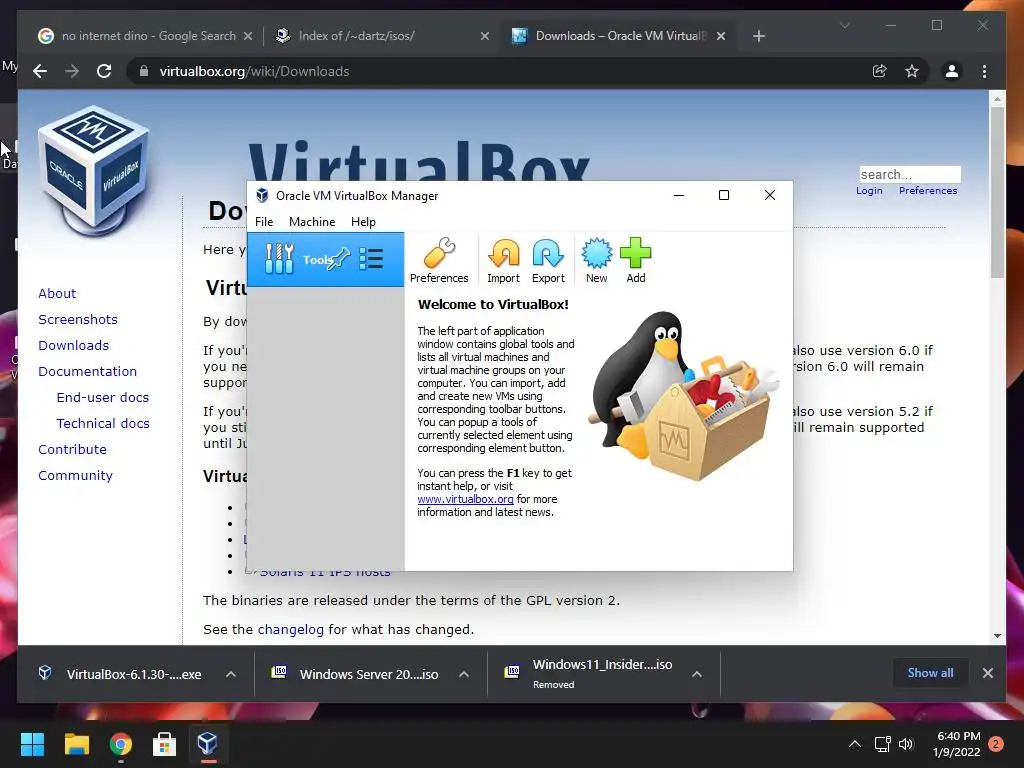Expand options for Windows11_Insider iso download
The image size is (1024, 768).
697,674
